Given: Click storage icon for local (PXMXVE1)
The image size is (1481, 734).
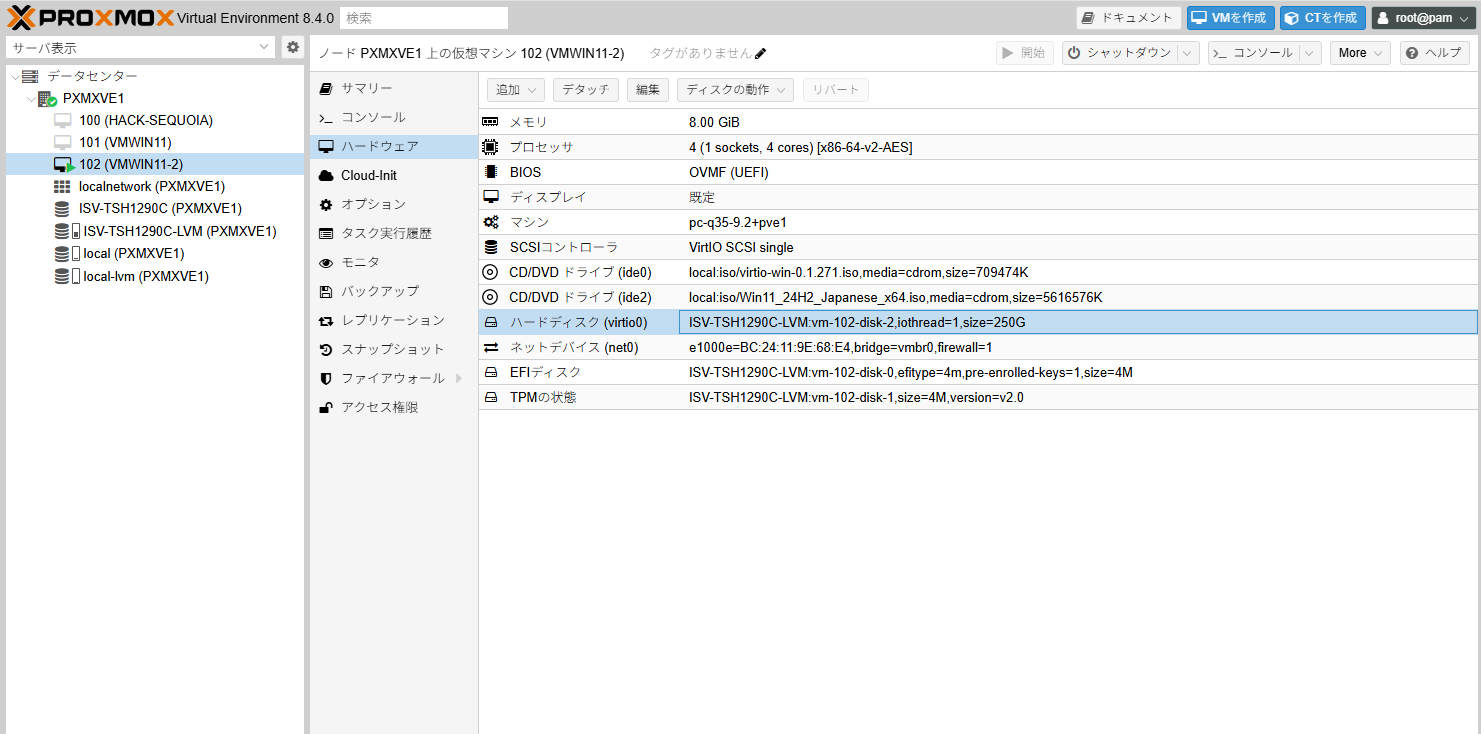Looking at the screenshot, I should (x=67, y=253).
